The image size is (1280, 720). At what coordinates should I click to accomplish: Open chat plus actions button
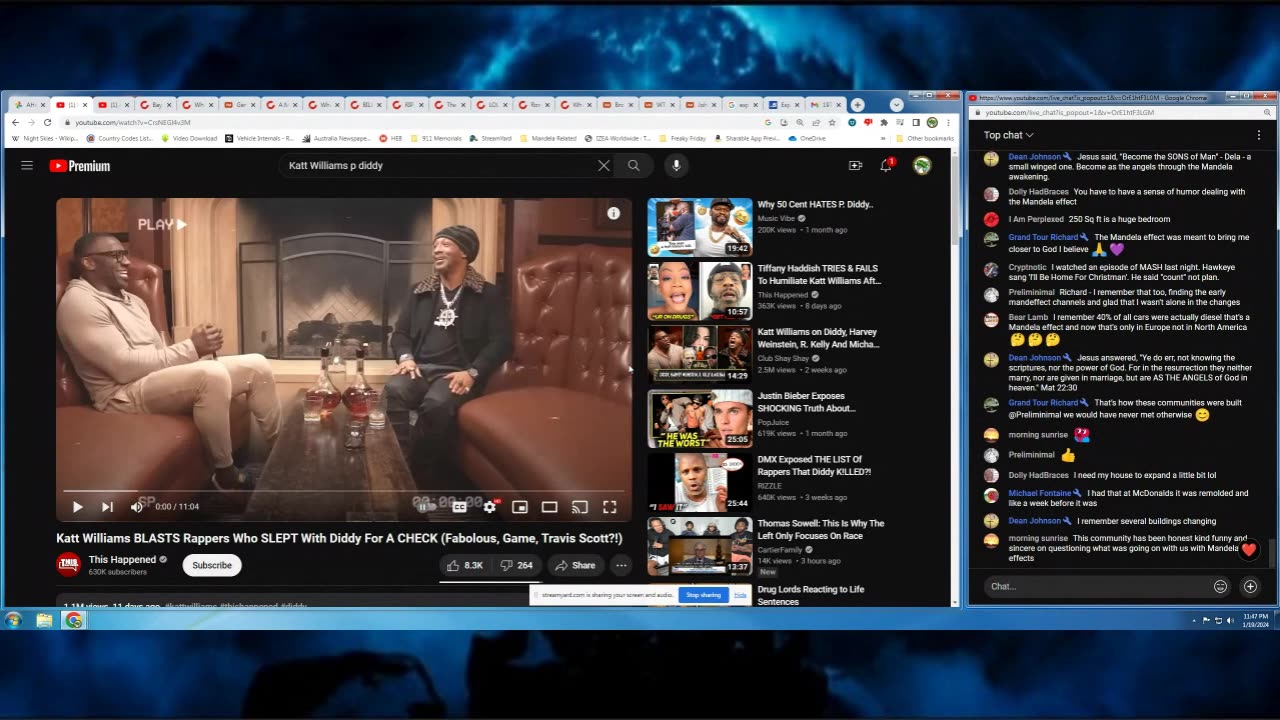[1250, 586]
